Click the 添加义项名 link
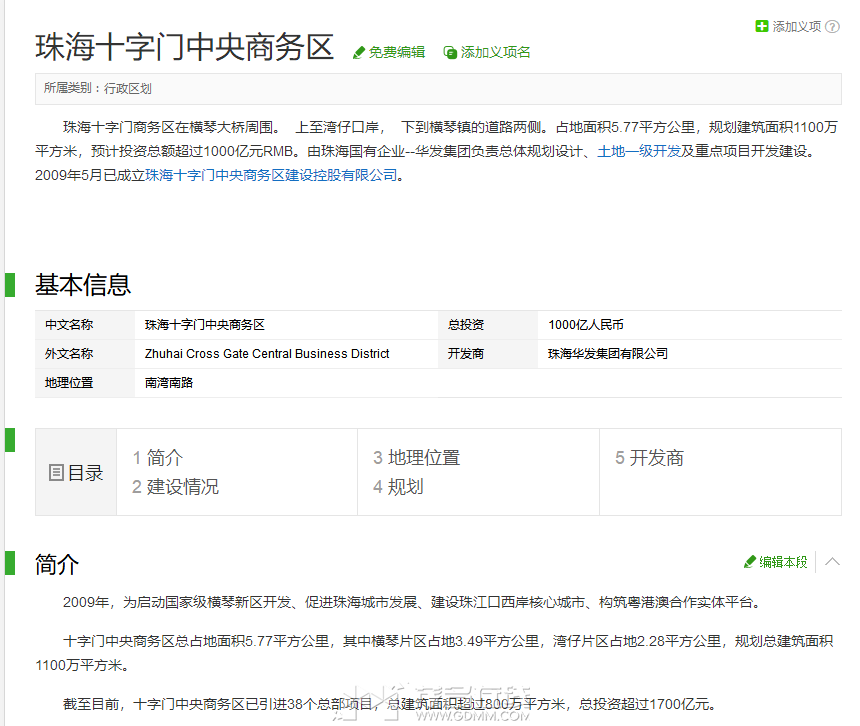 (x=495, y=52)
